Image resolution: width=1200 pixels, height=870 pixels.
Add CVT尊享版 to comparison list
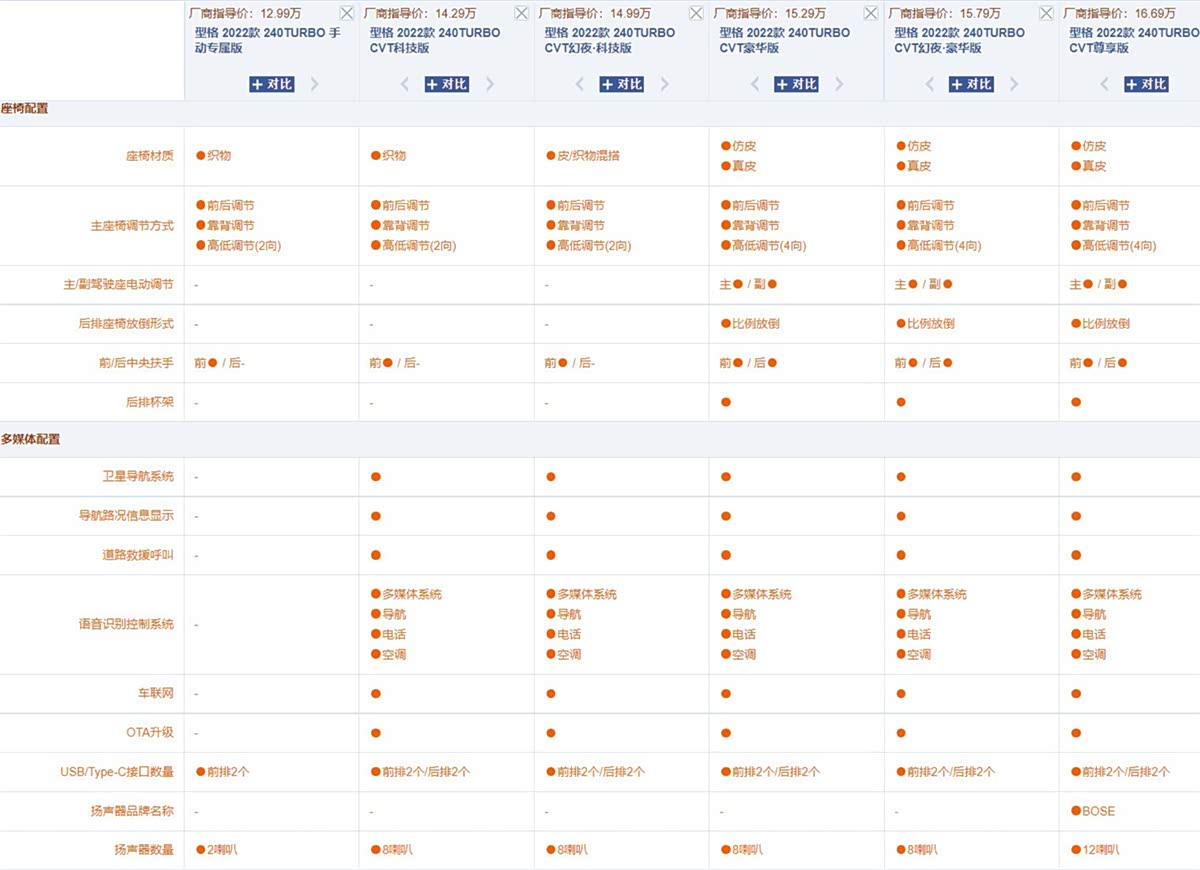[1147, 84]
